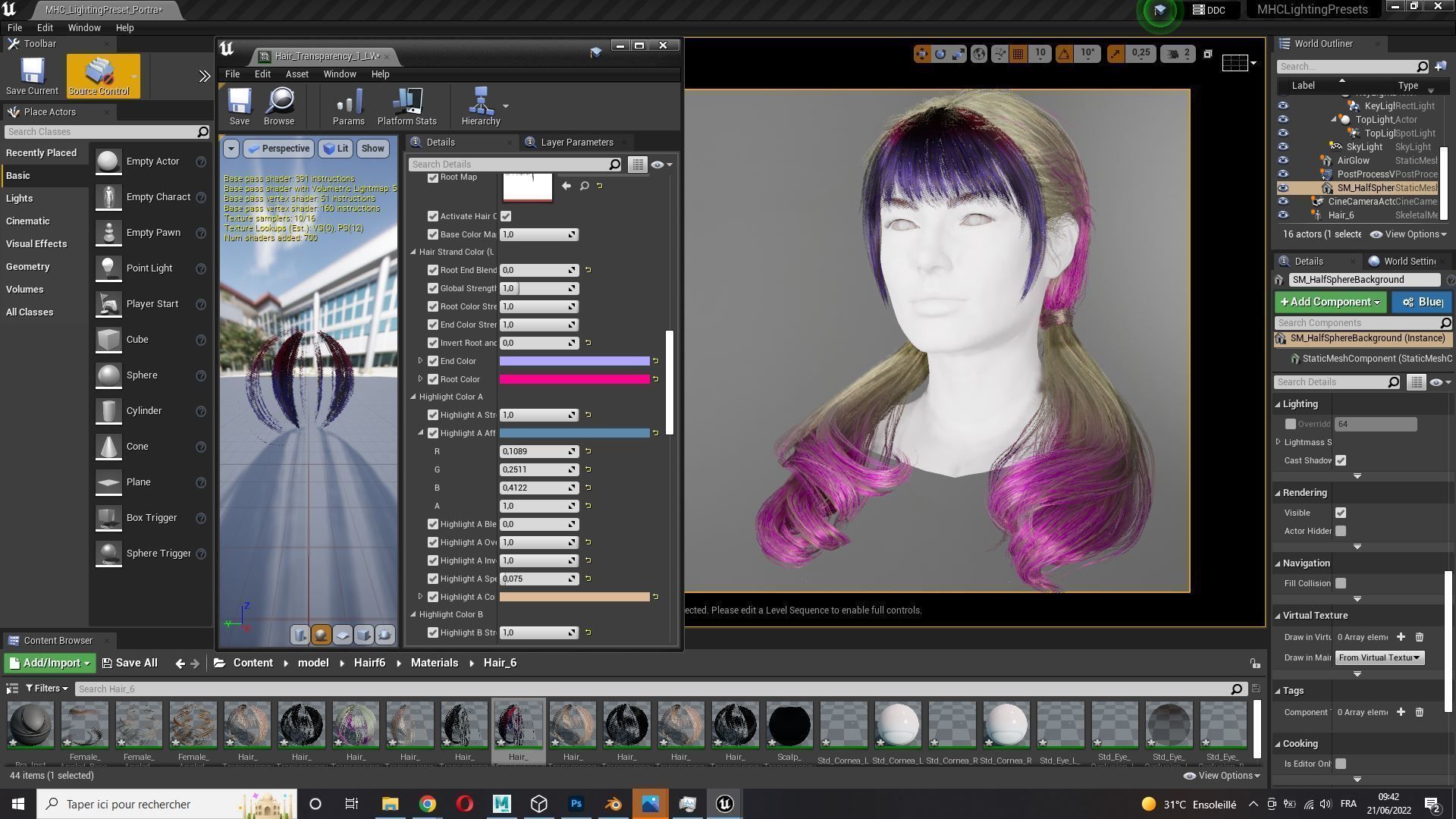This screenshot has width=1456, height=819.
Task: Toggle scale snapping arrow icon
Action: pyautogui.click(x=1116, y=54)
